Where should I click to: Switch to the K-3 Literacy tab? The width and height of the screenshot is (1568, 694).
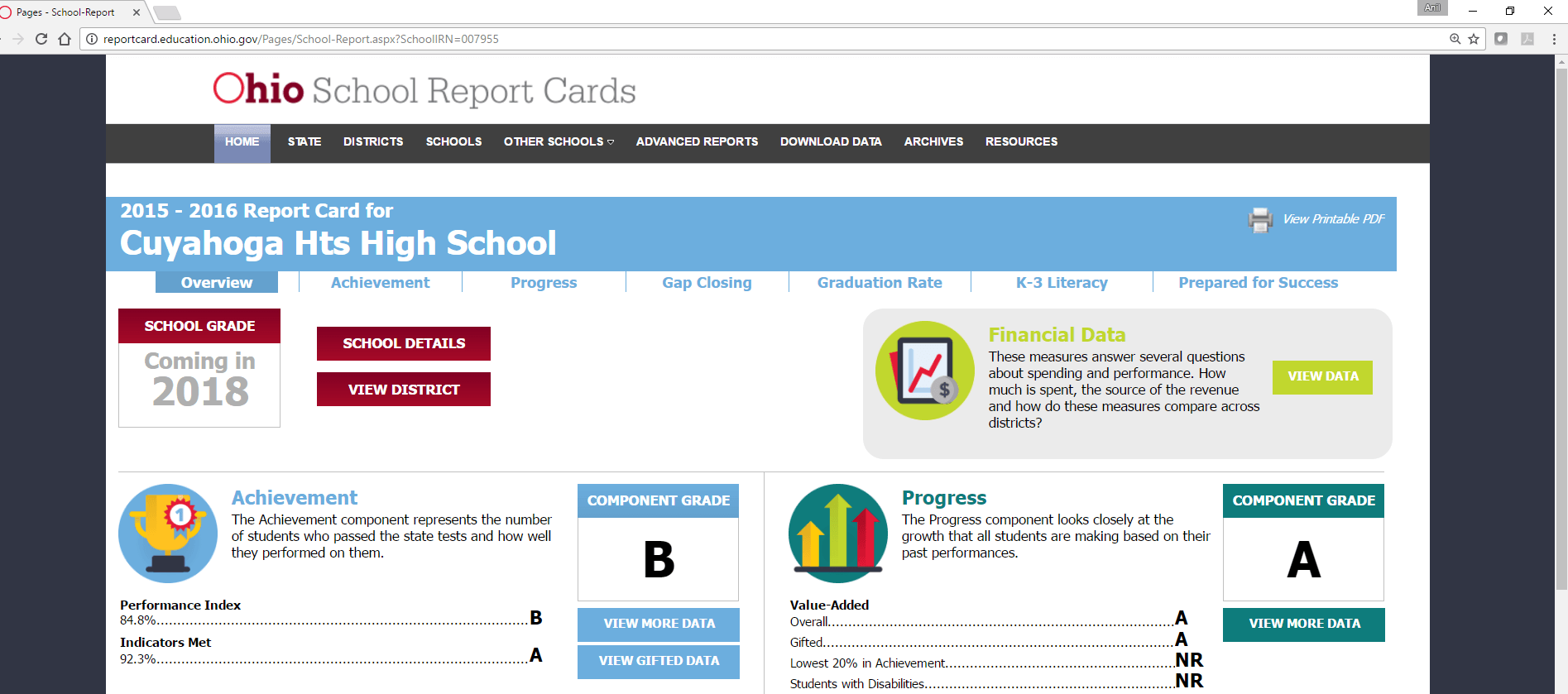coord(1062,282)
